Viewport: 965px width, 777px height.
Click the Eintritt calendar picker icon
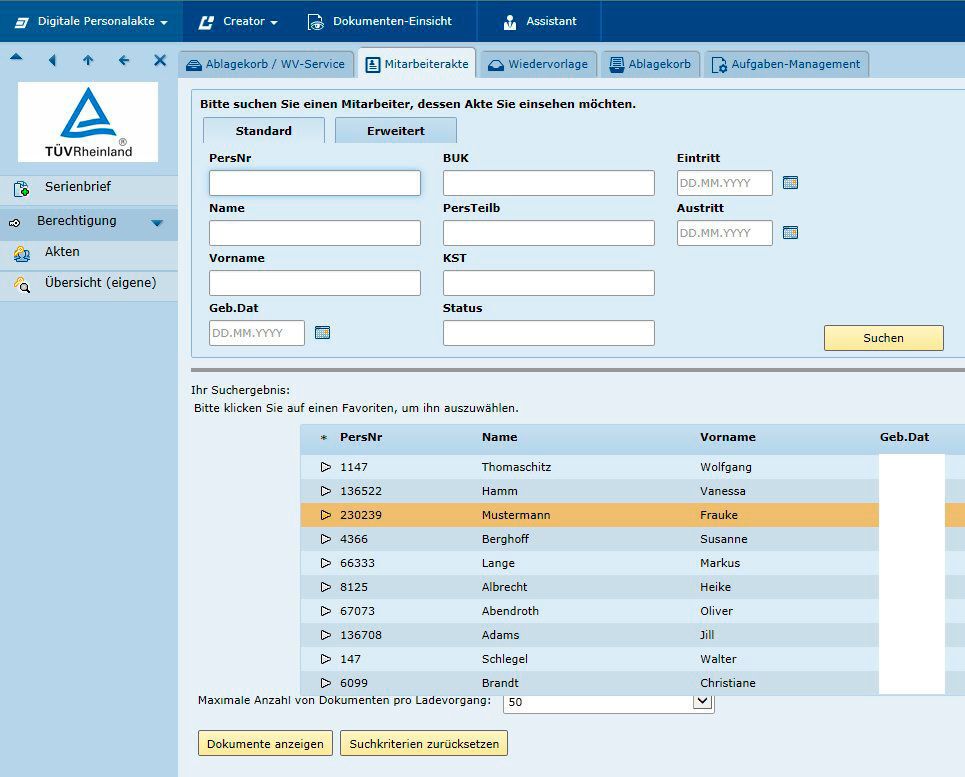[x=790, y=183]
